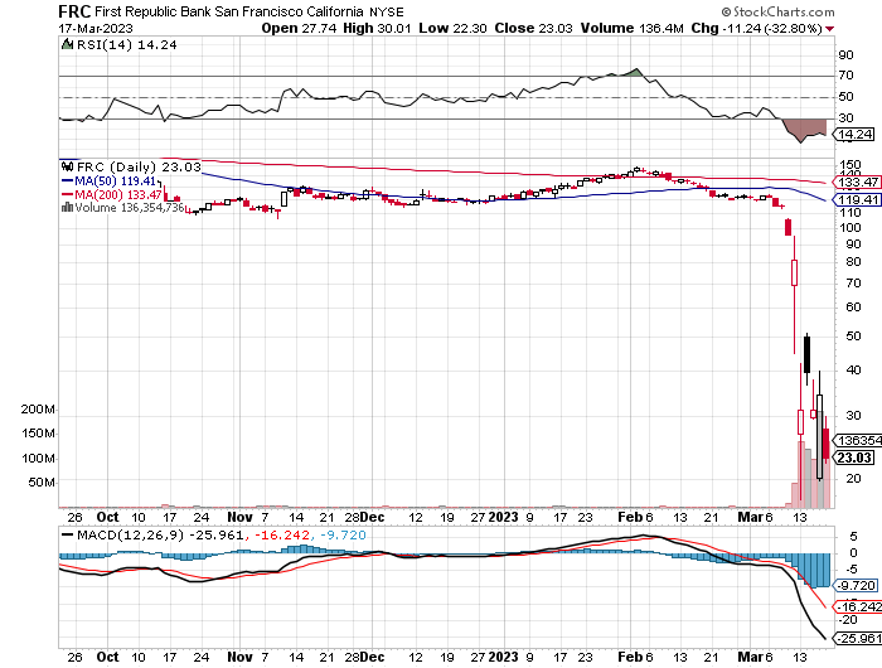
Task: Click the 133.47 MA(200) price axis tag
Action: point(858,183)
